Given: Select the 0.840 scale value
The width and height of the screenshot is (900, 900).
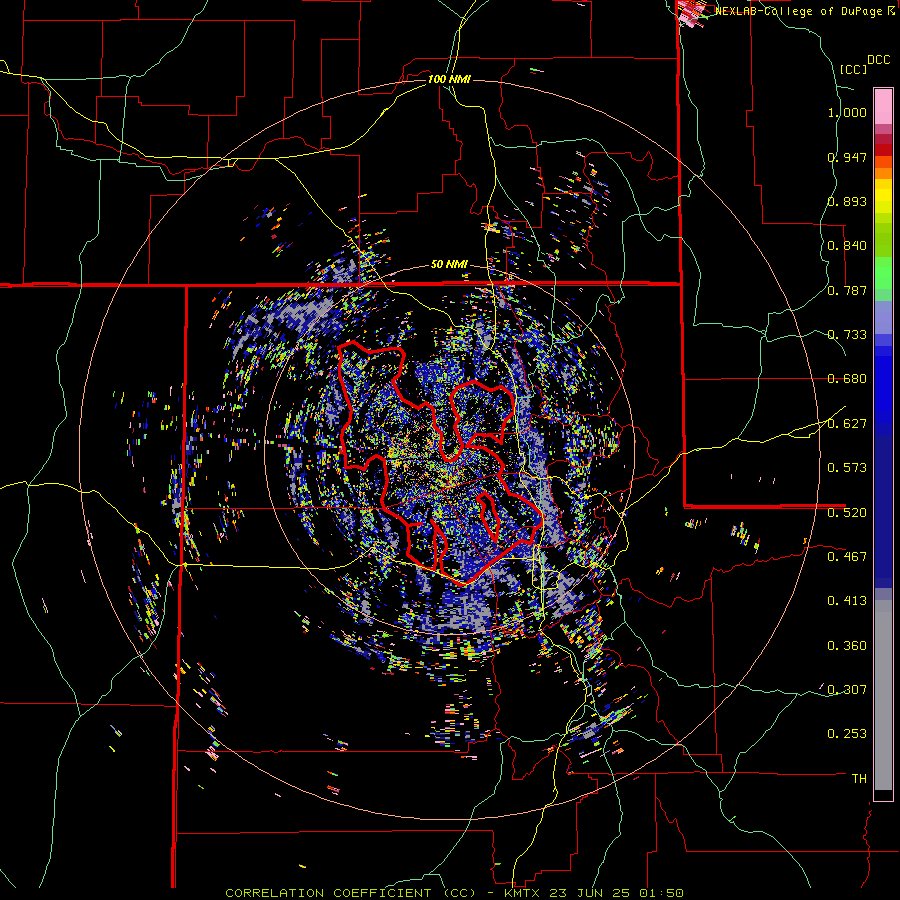Looking at the screenshot, I should [847, 246].
